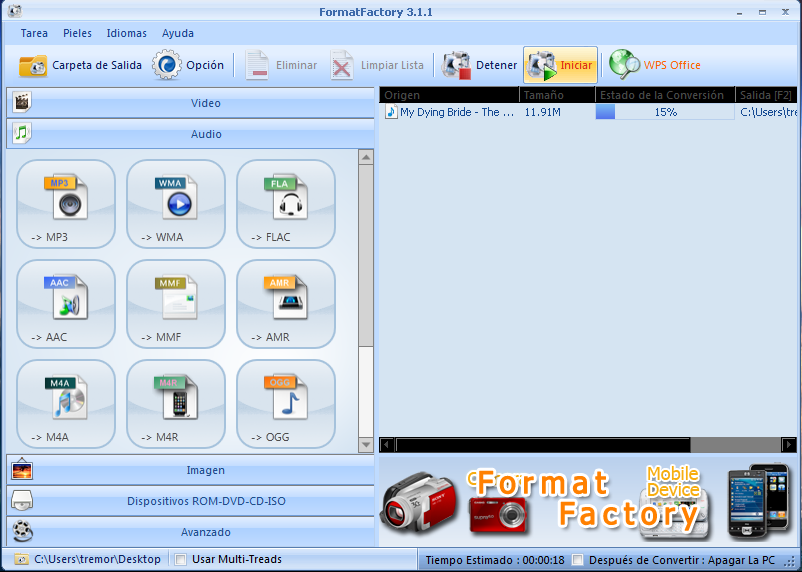Open the Carpeta de Salida output folder
Screen dimensions: 802x572
pos(80,65)
